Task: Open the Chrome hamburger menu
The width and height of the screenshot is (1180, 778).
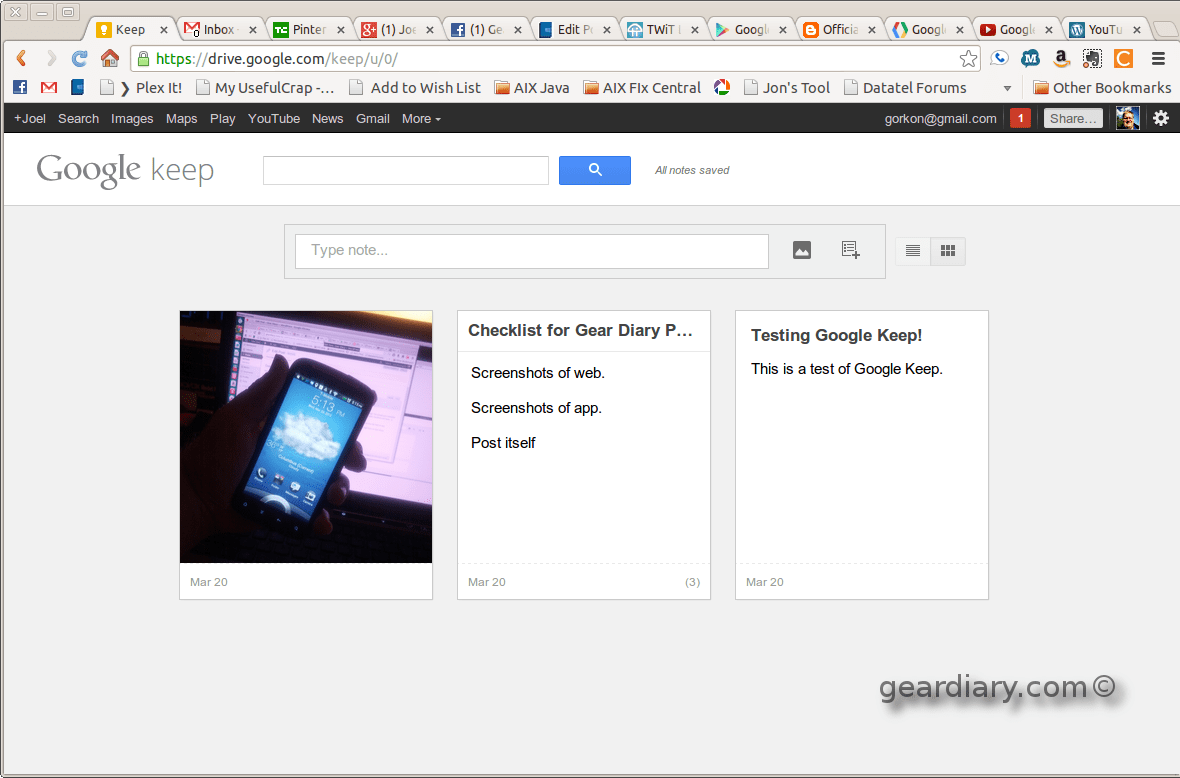Action: coord(1158,58)
